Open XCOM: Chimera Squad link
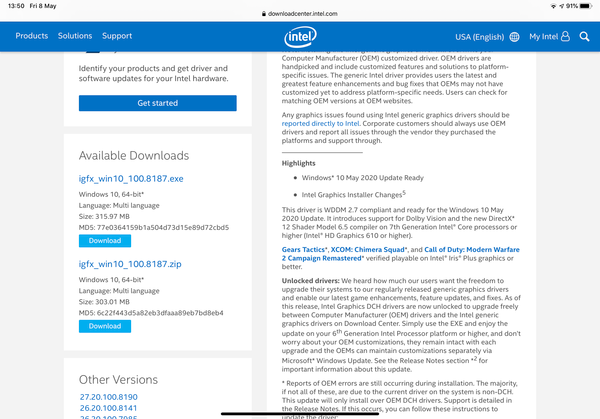Viewport: 600px width, 419px height. tap(368, 249)
